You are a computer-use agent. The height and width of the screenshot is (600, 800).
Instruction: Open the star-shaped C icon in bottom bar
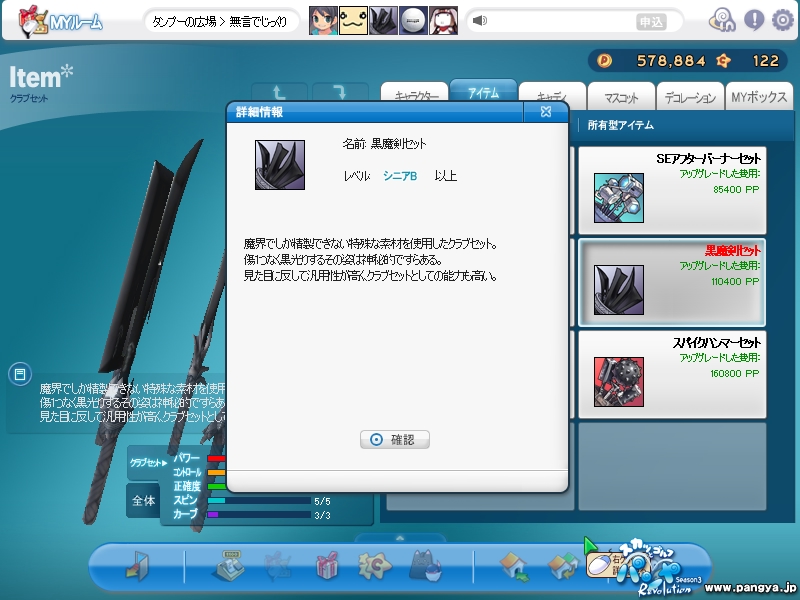tap(375, 565)
